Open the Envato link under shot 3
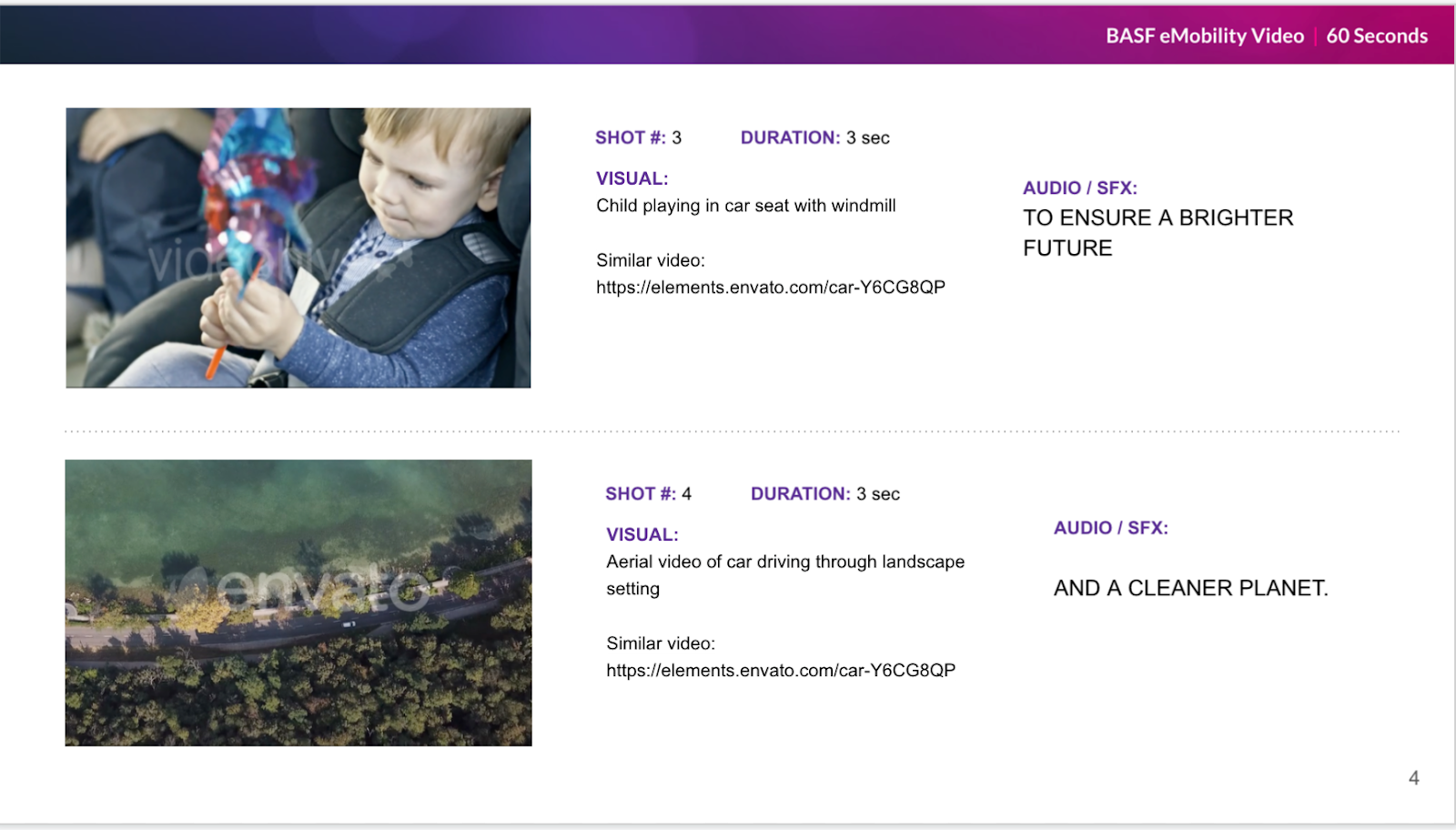The width and height of the screenshot is (1456, 830). [770, 288]
